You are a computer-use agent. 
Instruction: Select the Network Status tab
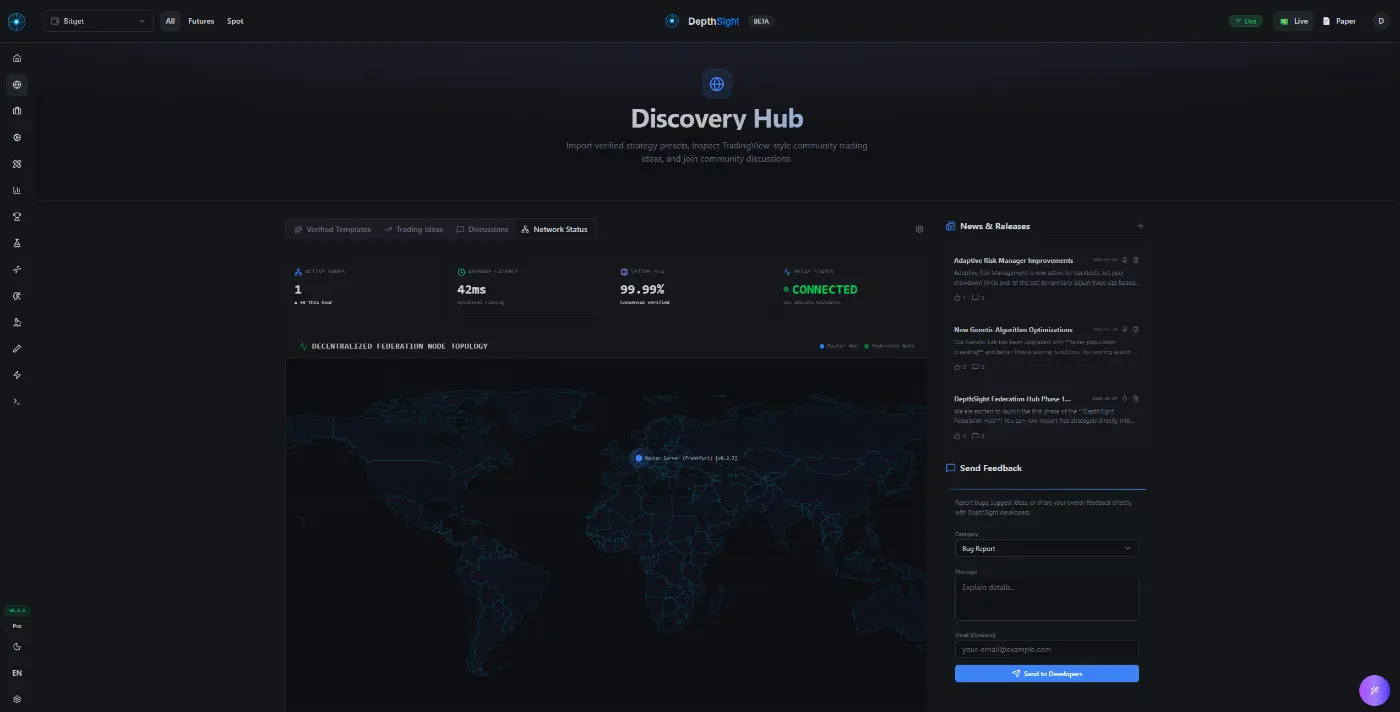pyautogui.click(x=555, y=229)
